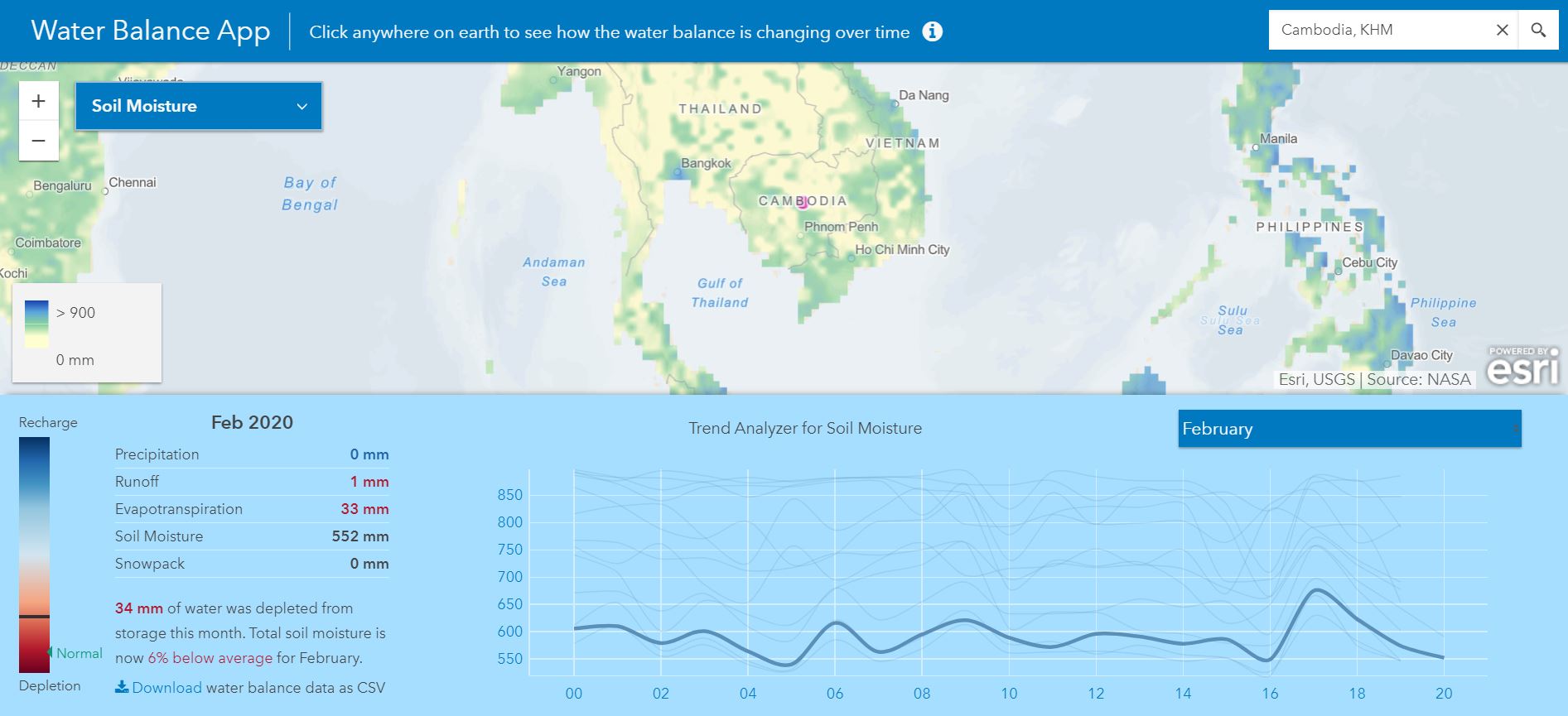Open the February month dropdown
The image size is (1568, 716).
1349,429
